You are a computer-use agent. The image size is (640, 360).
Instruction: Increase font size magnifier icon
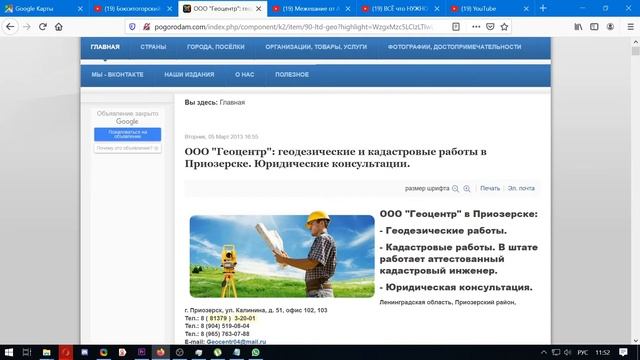click(x=467, y=189)
